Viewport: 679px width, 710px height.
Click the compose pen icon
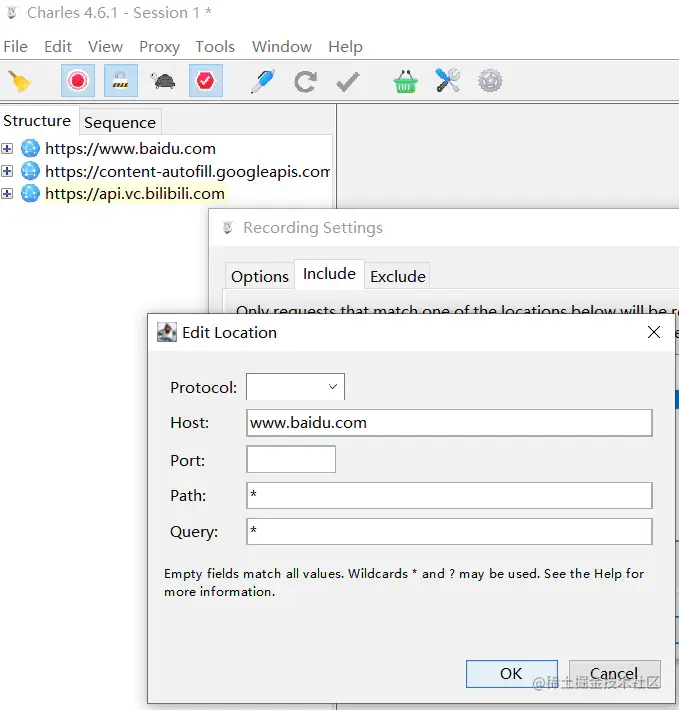[x=263, y=82]
